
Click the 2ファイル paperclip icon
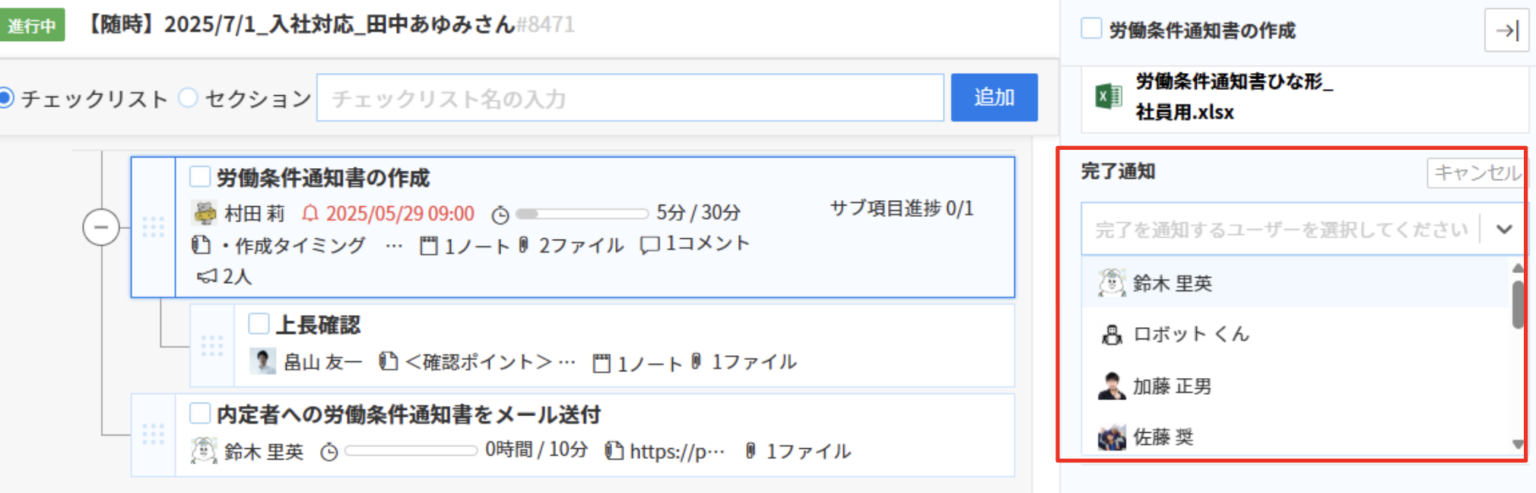tap(523, 245)
